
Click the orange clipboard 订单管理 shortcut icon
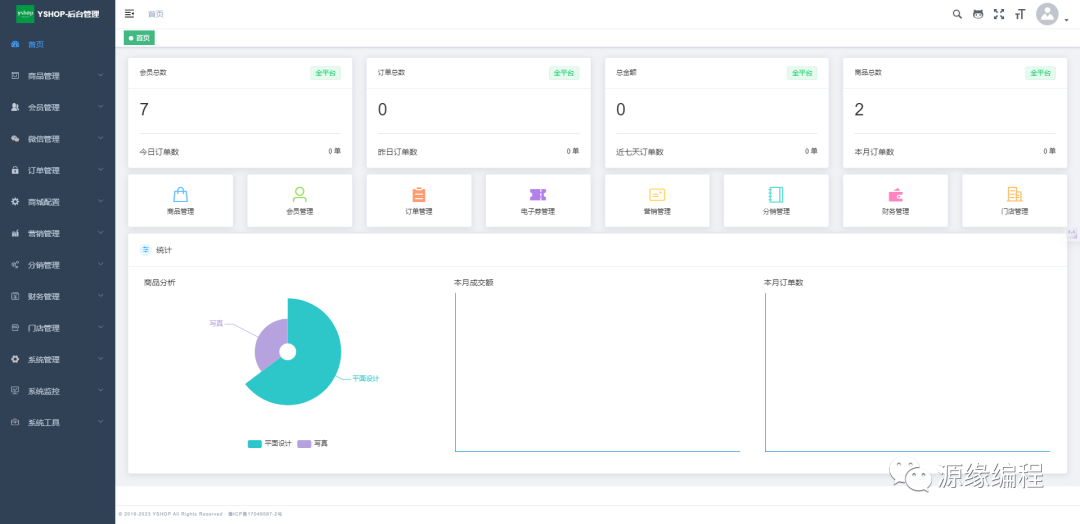[419, 194]
